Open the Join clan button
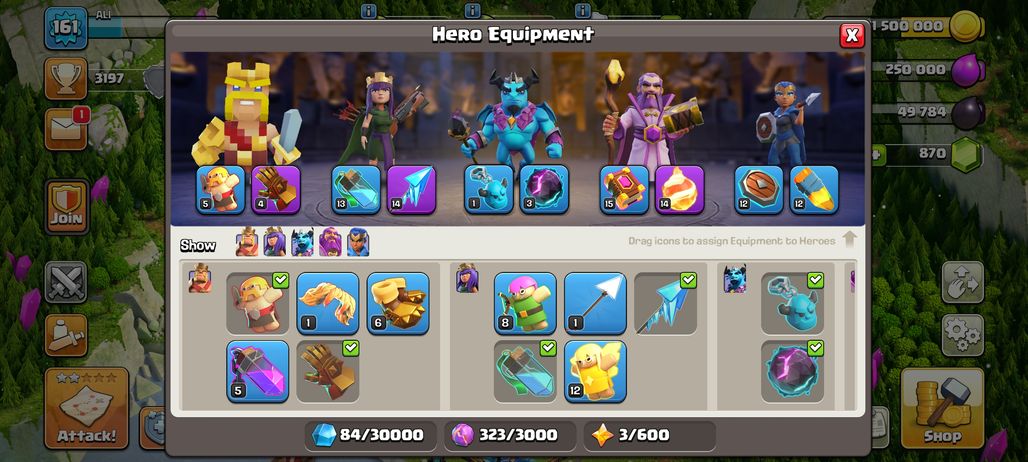1028x462 pixels. [67, 207]
